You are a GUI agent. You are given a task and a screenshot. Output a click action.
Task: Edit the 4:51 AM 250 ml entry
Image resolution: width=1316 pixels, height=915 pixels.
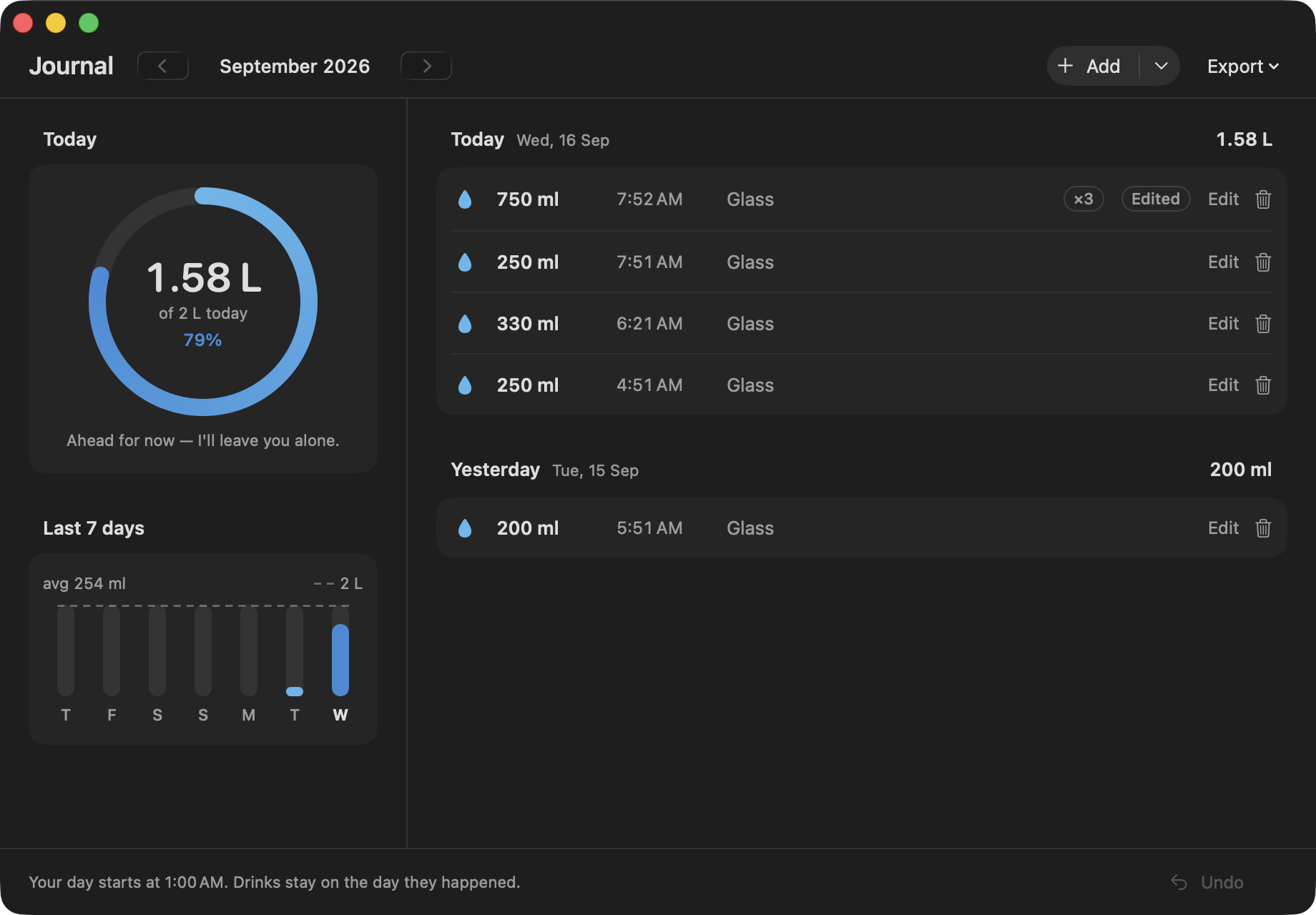(x=1223, y=385)
